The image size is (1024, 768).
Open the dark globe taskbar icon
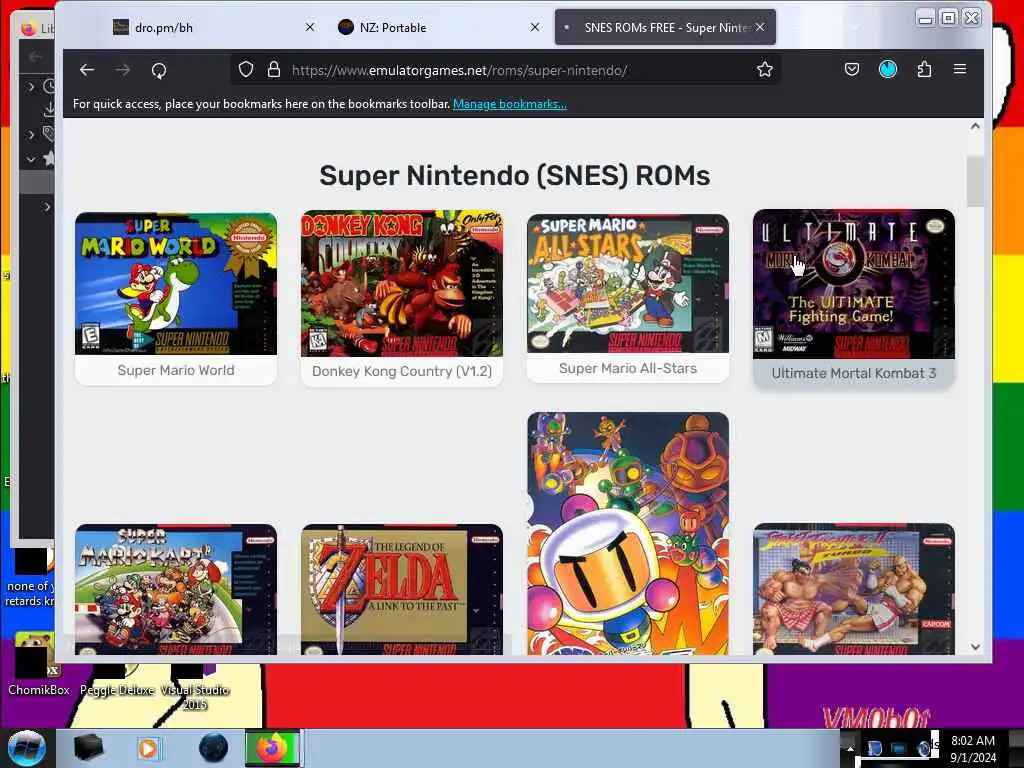point(213,748)
